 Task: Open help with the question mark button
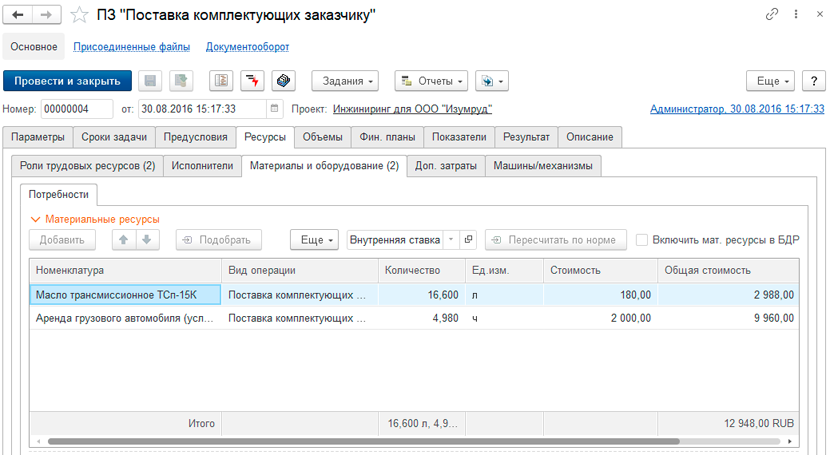[814, 81]
